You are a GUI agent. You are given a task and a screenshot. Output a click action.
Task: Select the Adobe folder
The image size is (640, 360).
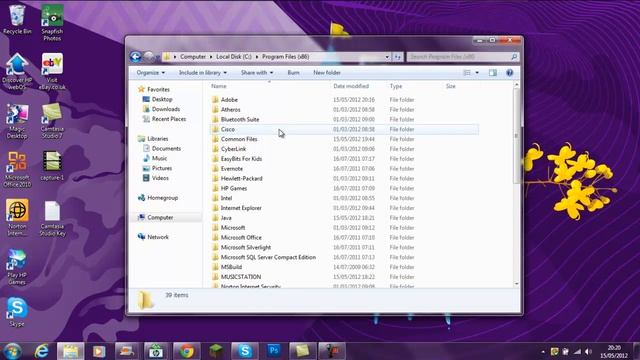click(344, 100)
